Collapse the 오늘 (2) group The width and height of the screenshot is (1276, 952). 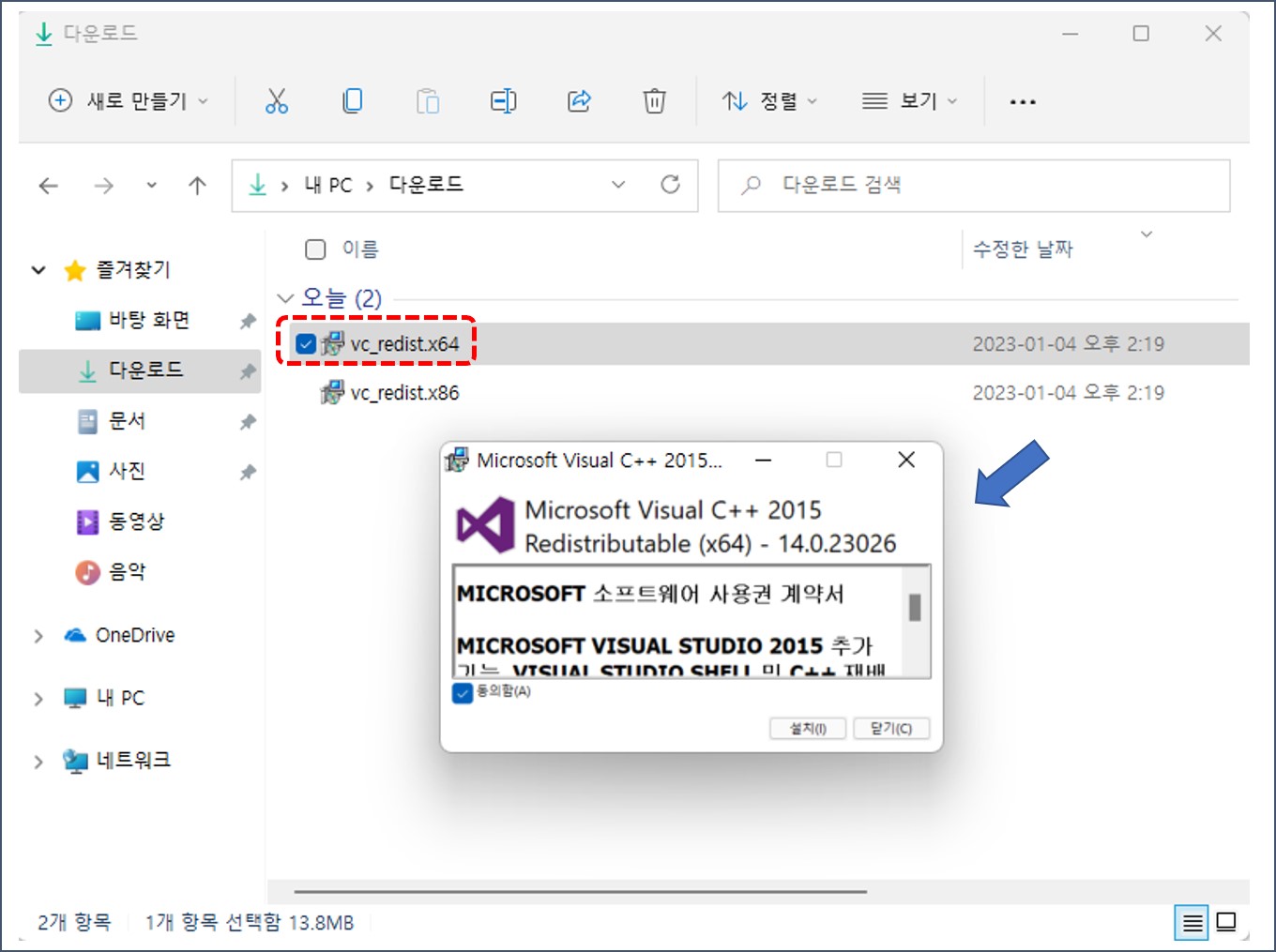click(285, 298)
